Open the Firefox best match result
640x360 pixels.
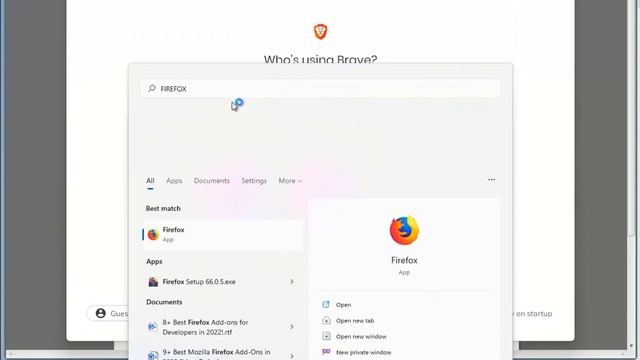[x=223, y=235]
